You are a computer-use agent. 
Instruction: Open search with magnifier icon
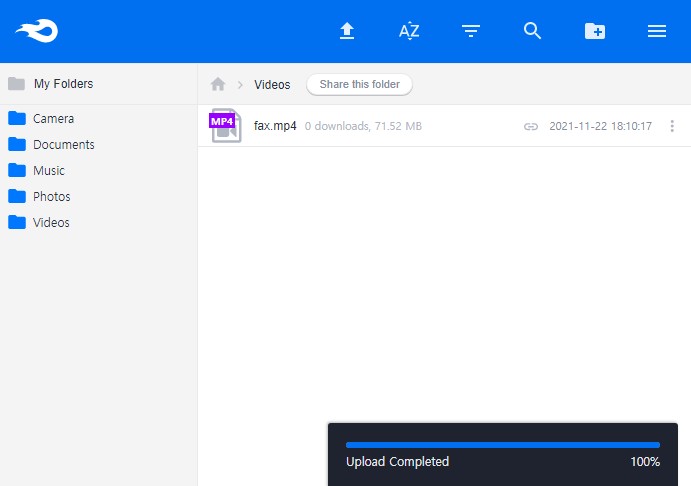(532, 31)
